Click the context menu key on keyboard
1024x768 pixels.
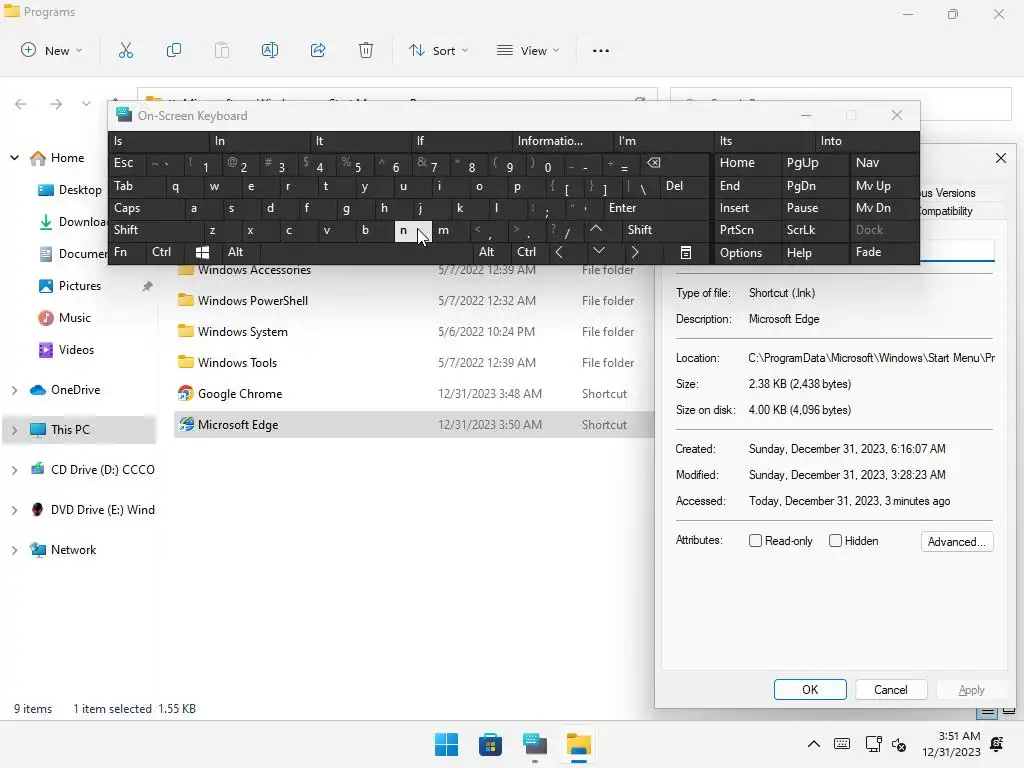coord(686,252)
